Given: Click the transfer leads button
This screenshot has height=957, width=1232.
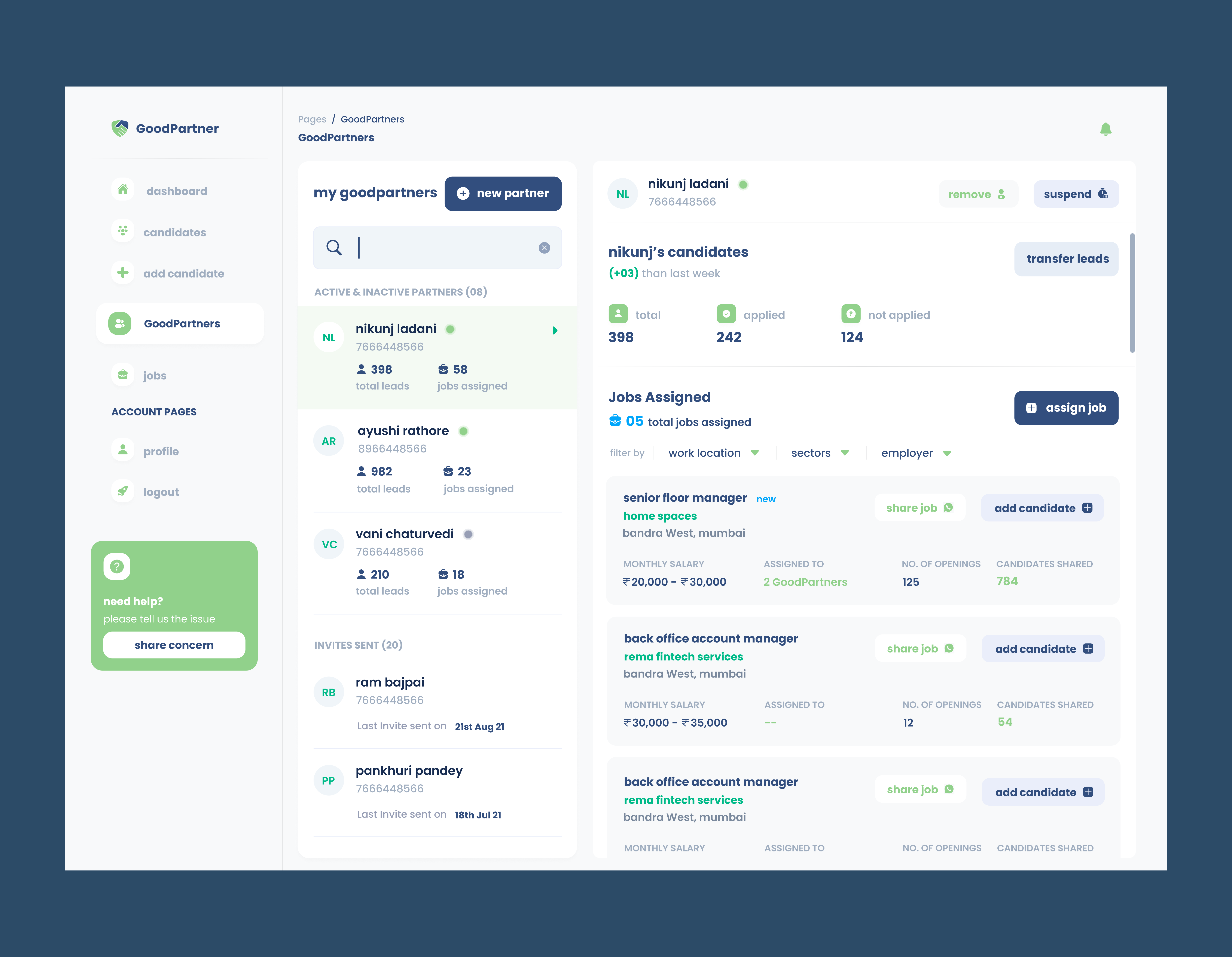Looking at the screenshot, I should pyautogui.click(x=1066, y=259).
